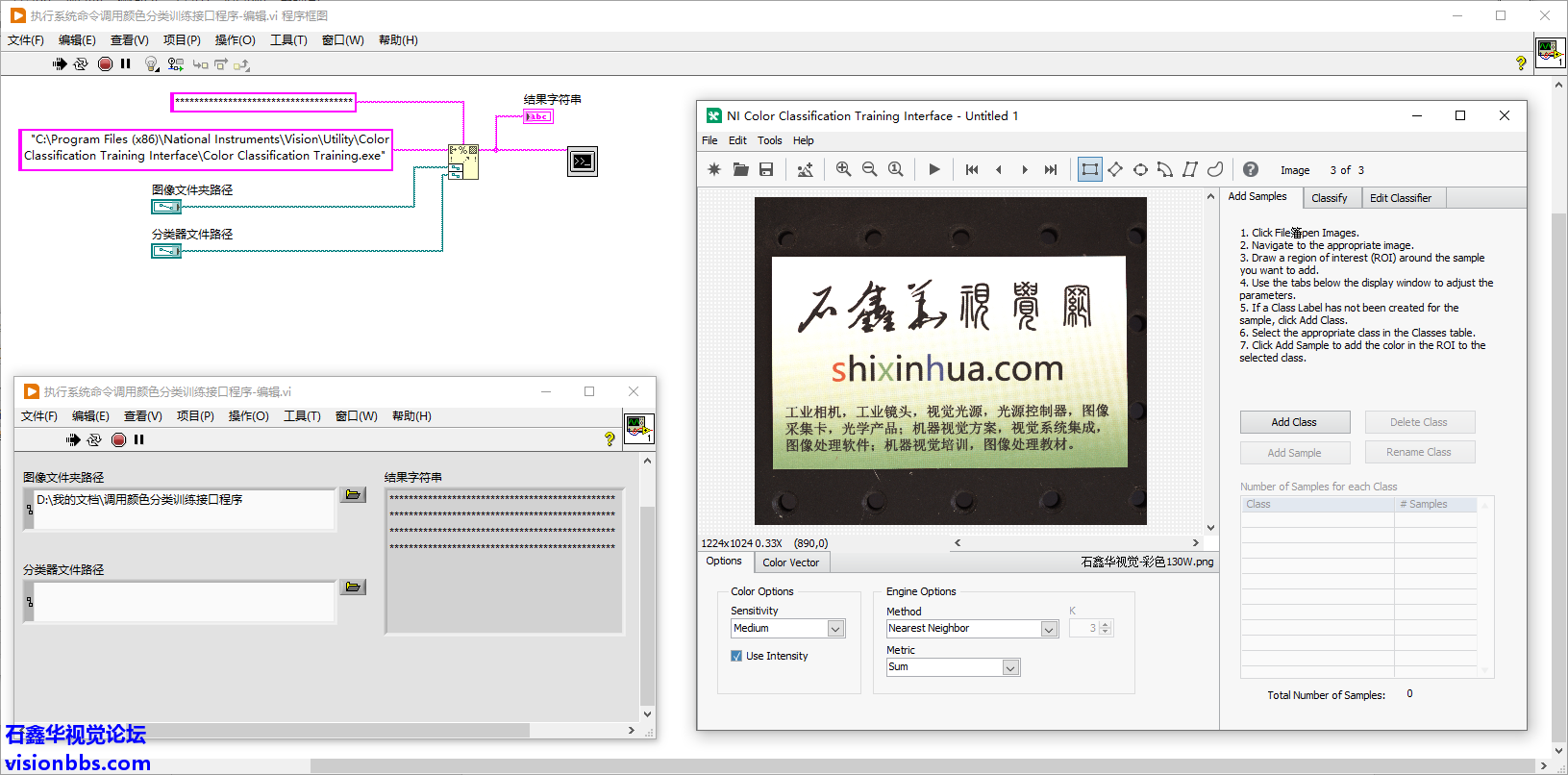Click the System Exec node on block diagram

tap(583, 162)
